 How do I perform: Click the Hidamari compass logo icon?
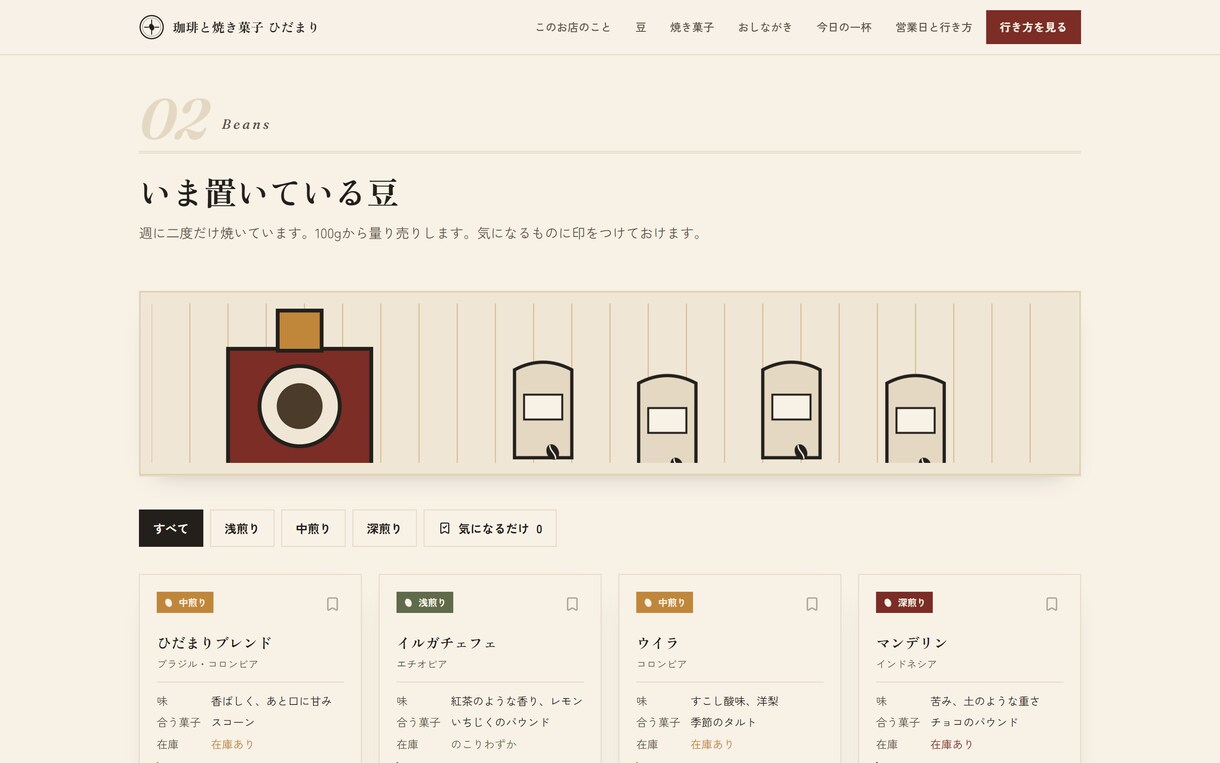pos(151,27)
